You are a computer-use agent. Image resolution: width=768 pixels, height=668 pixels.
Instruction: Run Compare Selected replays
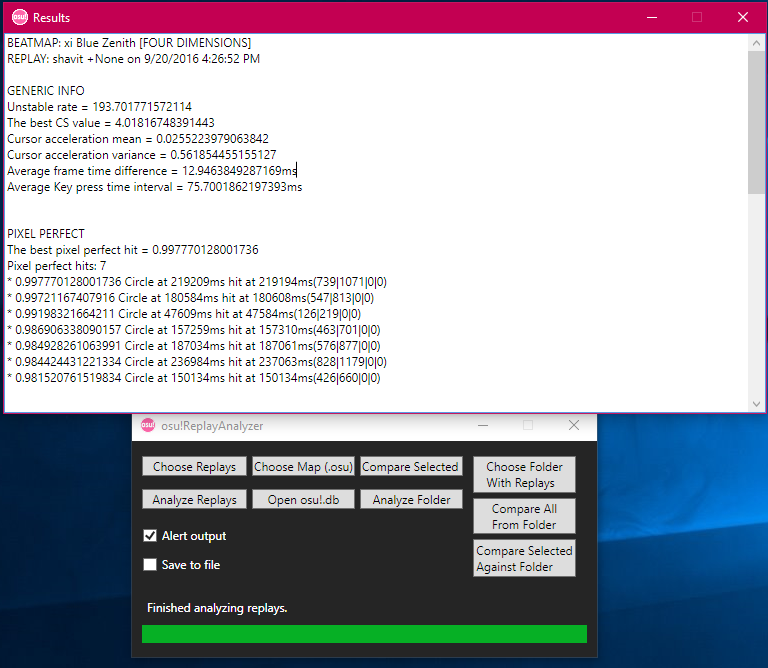click(x=411, y=466)
